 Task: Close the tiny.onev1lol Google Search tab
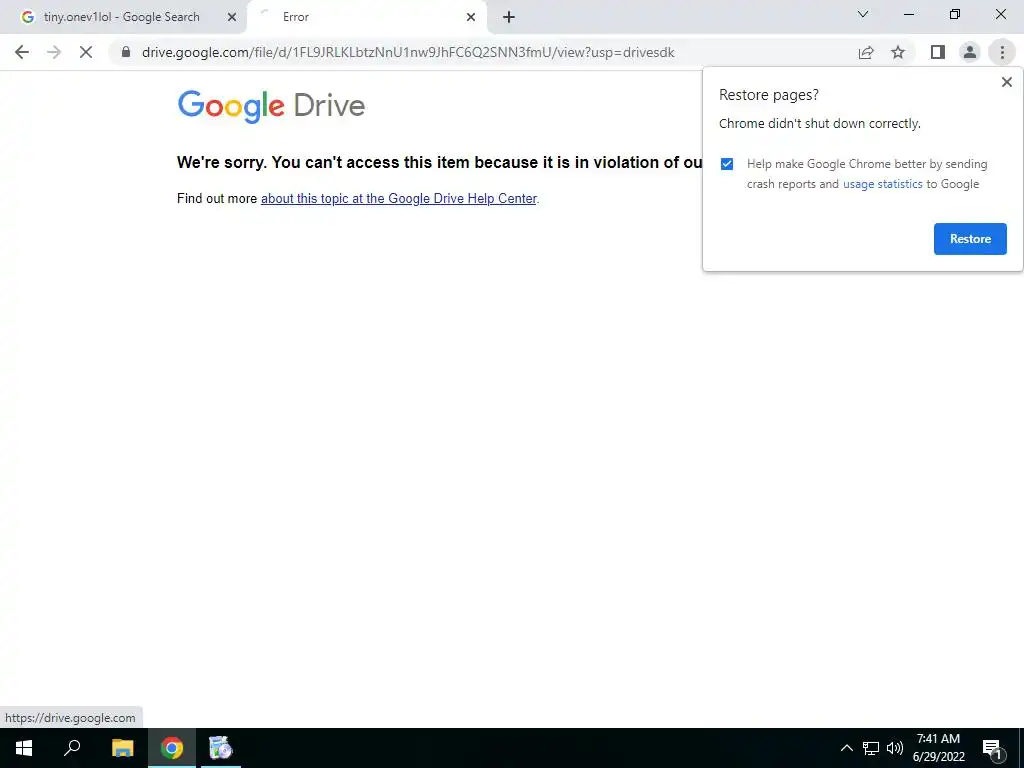[x=232, y=17]
